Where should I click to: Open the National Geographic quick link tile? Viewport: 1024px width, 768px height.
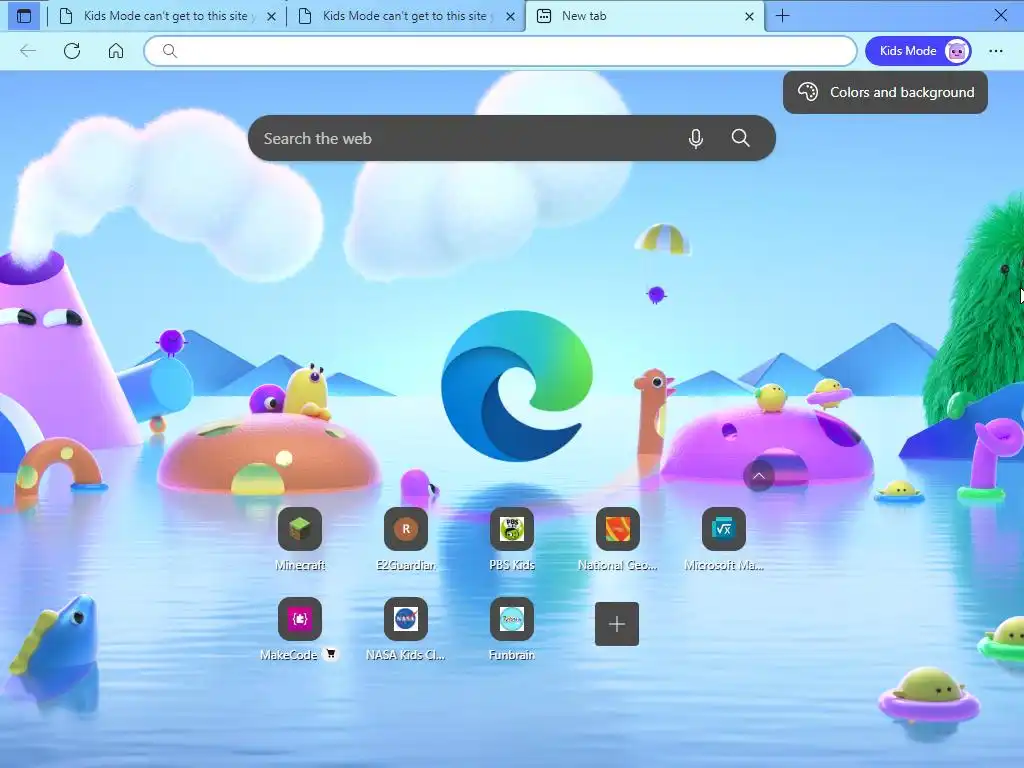pos(618,528)
